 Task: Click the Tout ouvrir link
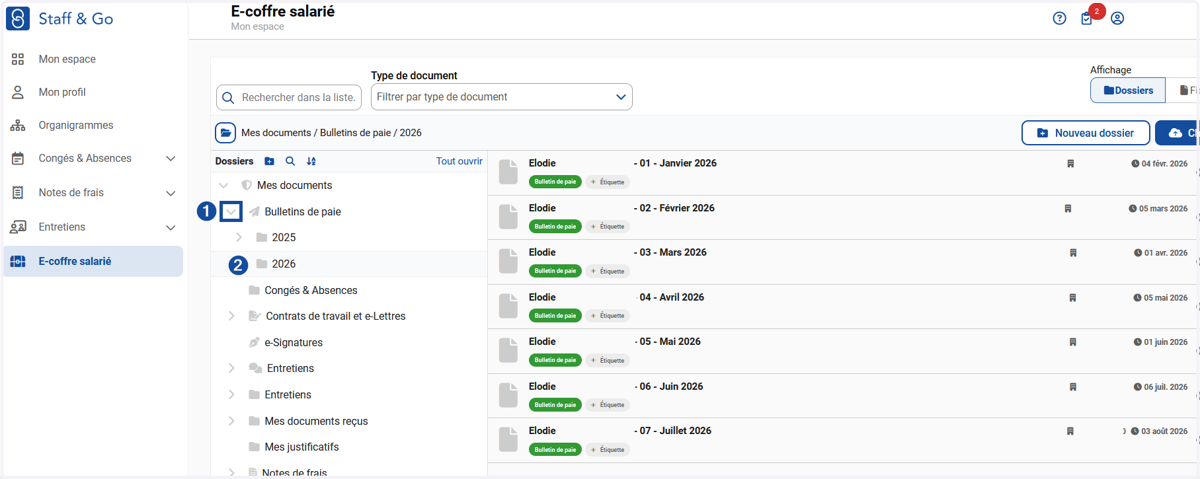click(459, 161)
